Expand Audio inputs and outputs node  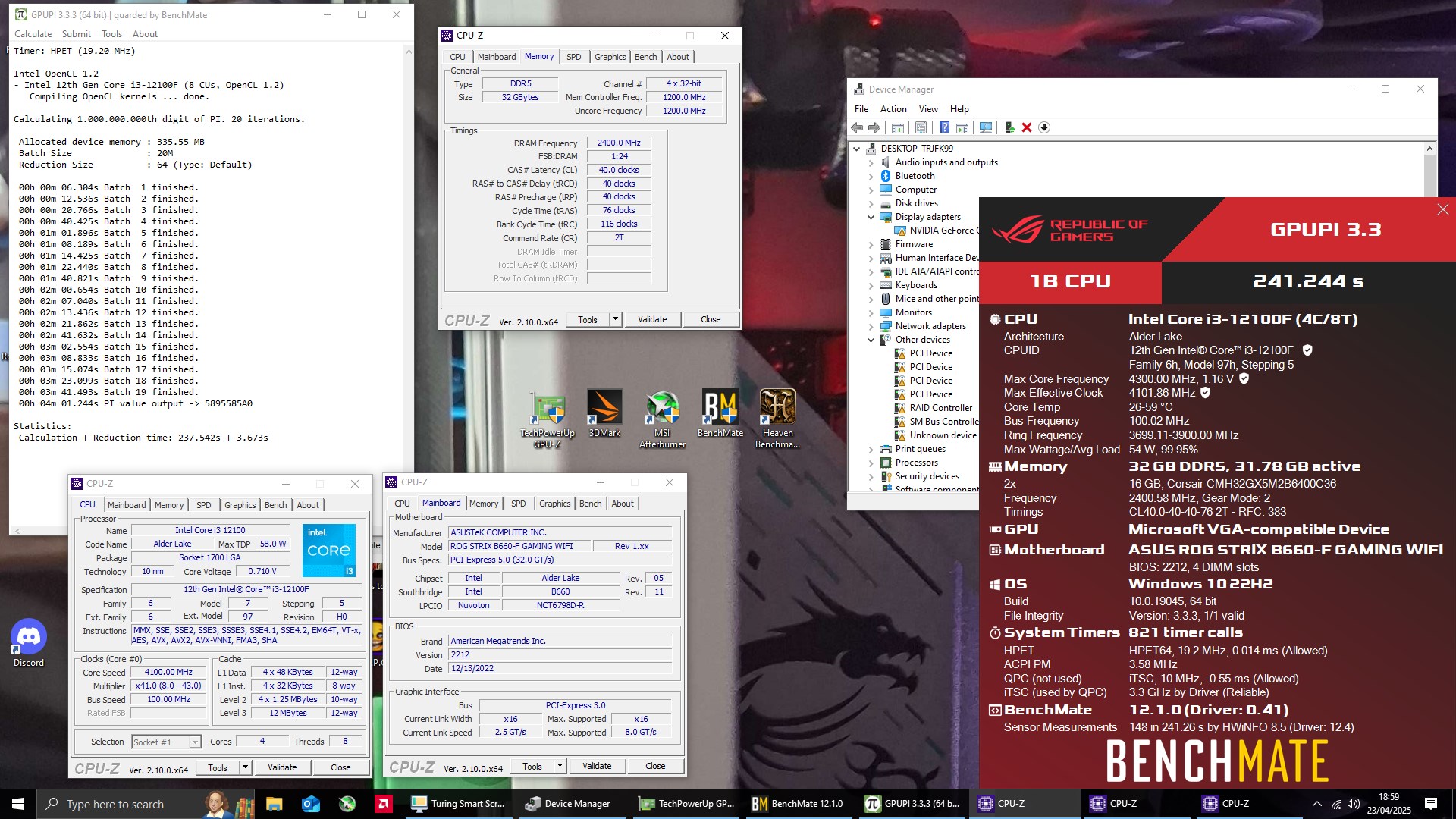click(x=871, y=162)
